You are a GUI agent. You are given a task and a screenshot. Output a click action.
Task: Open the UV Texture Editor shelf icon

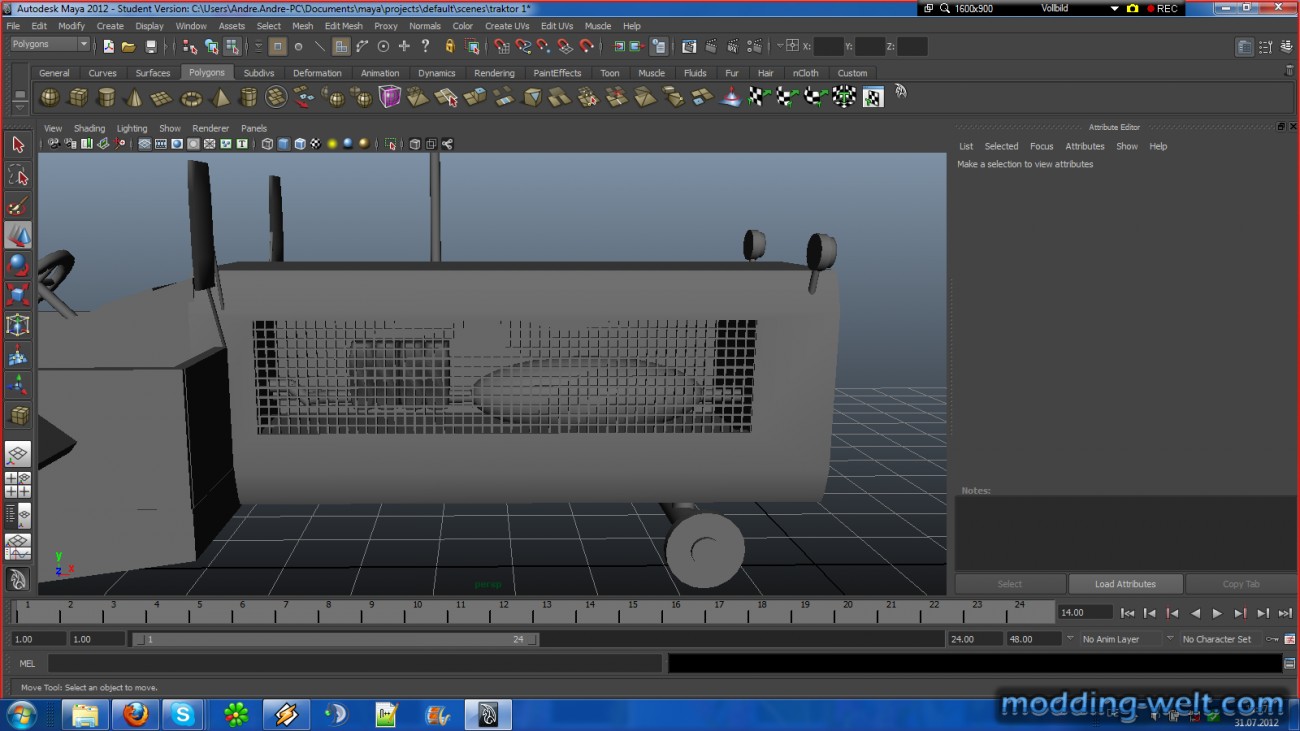coord(873,97)
